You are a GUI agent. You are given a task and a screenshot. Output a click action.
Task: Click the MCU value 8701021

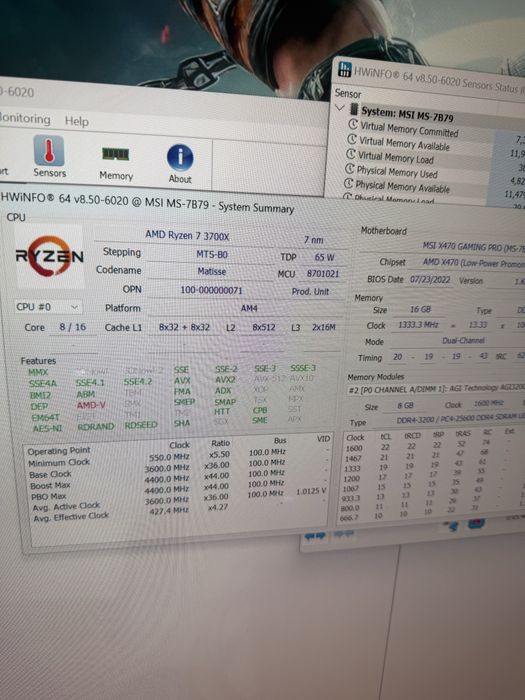click(x=323, y=274)
